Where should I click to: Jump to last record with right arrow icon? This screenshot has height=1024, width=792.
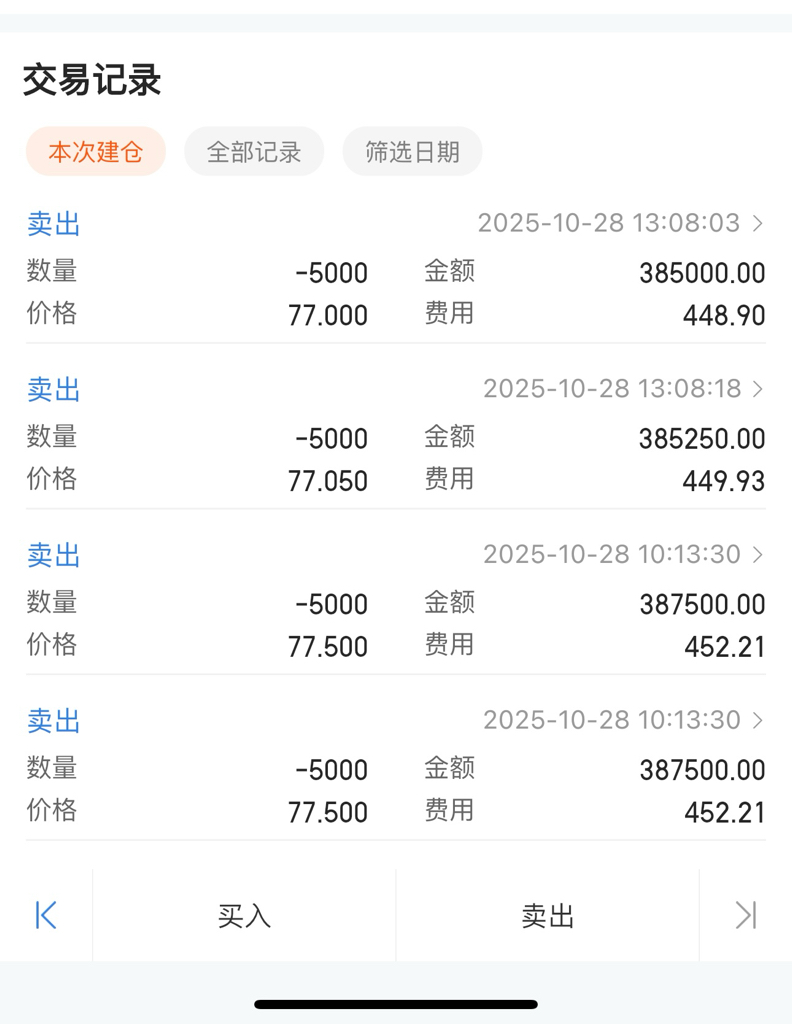[746, 915]
